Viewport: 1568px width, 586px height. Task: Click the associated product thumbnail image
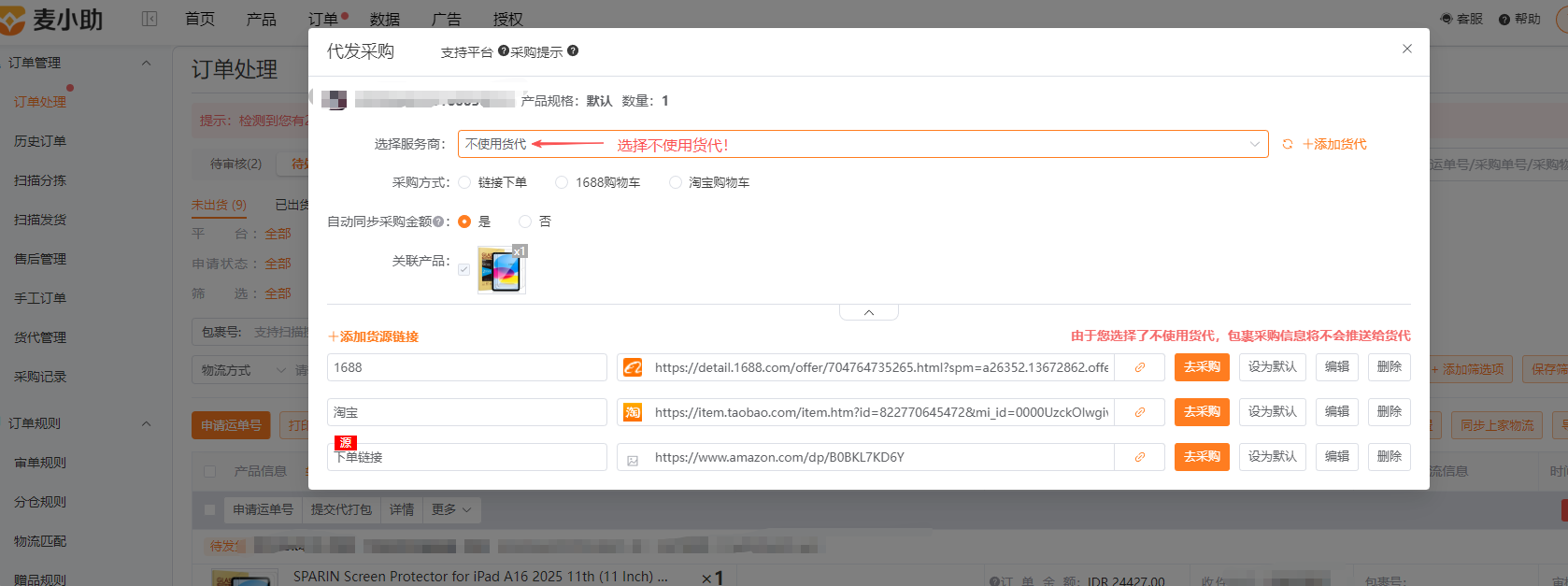coord(501,270)
